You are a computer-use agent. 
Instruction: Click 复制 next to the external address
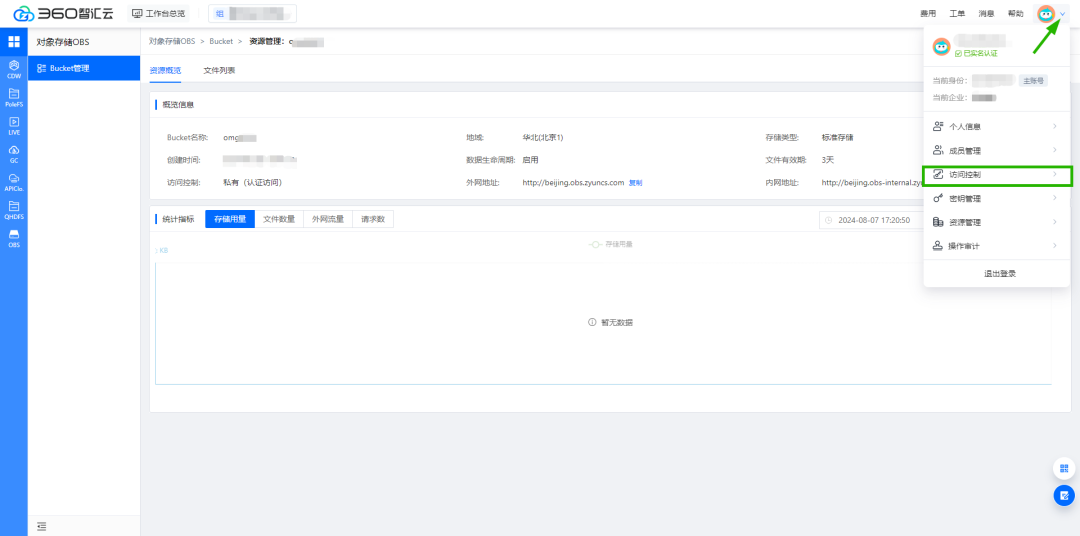(x=636, y=183)
